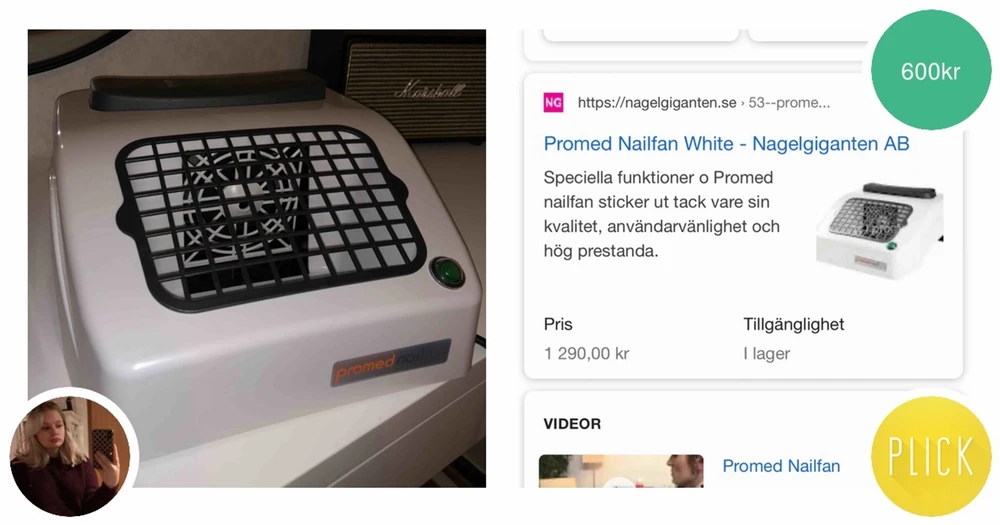Viewport: 1000px width, 525px height.
Task: Tap the yellow PLICK logo
Action: [932, 455]
